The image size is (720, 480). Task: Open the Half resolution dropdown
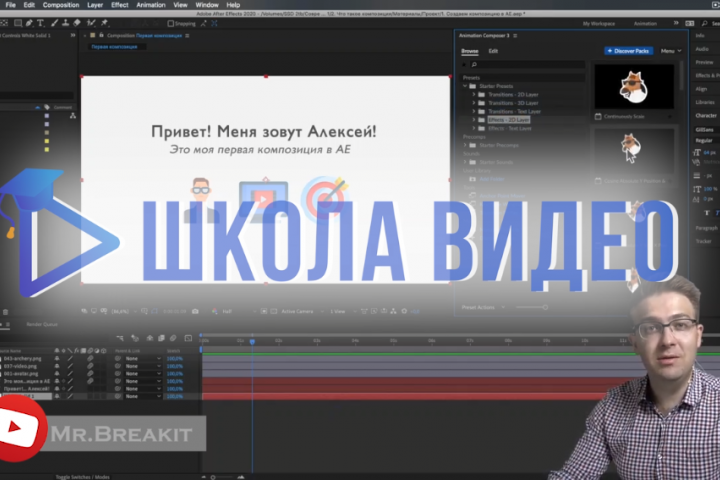[239, 311]
